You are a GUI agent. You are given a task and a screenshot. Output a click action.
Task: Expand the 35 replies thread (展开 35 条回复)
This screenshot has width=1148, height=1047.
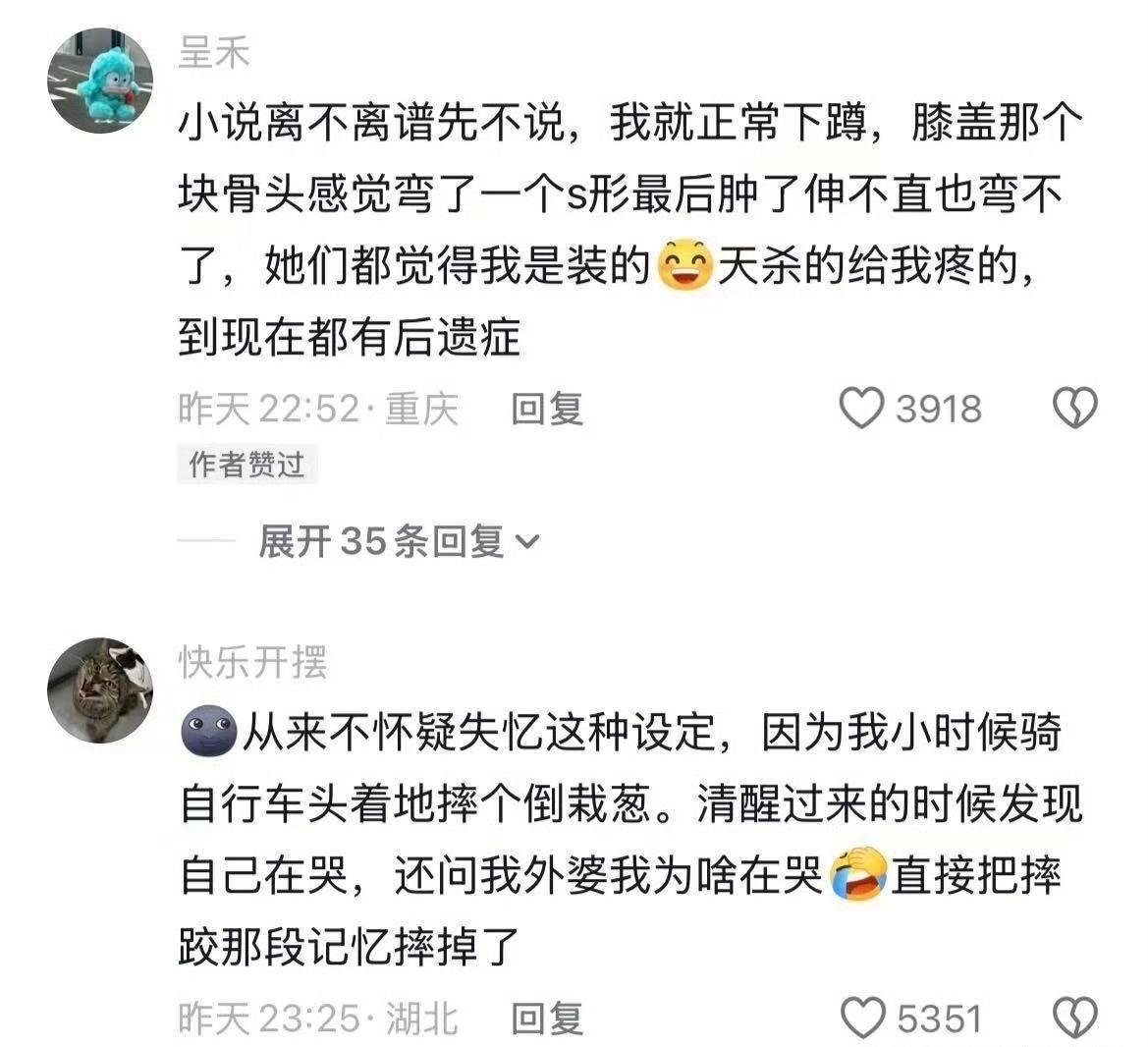[399, 542]
